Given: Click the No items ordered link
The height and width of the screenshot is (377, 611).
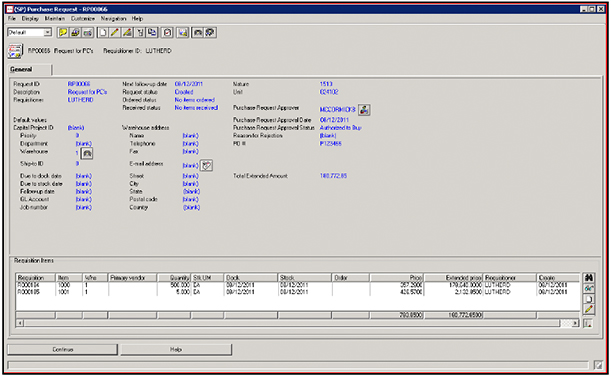Looking at the screenshot, I should (194, 100).
